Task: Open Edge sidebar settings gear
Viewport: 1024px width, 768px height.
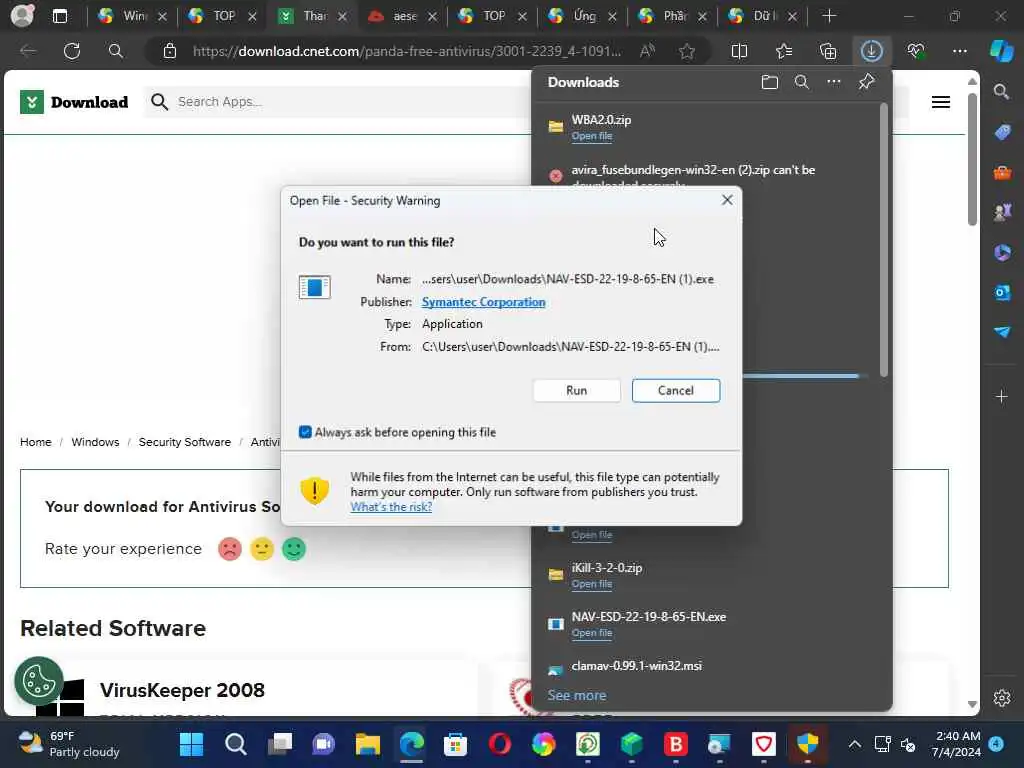Action: point(1001,698)
